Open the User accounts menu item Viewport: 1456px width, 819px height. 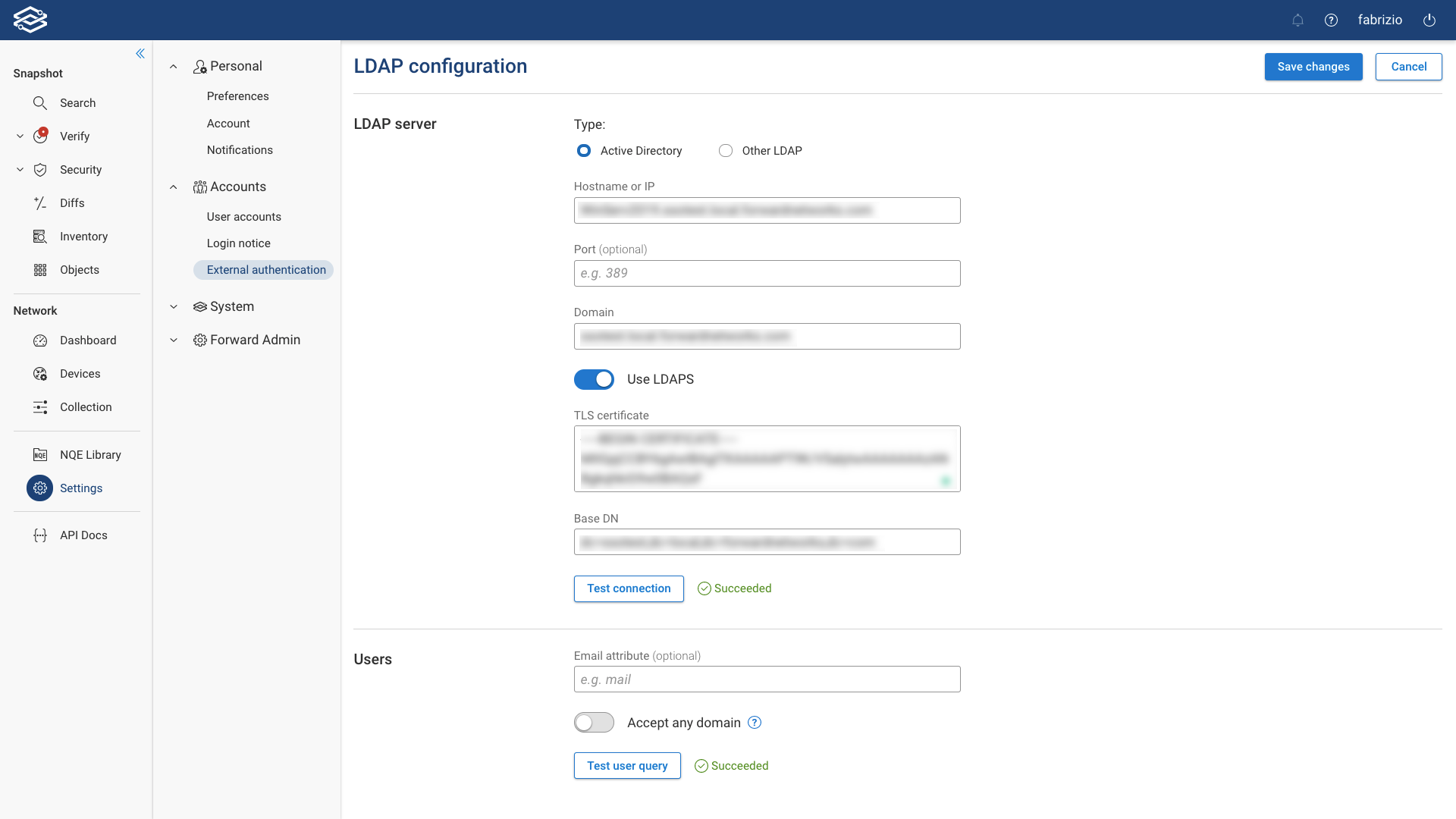(243, 217)
